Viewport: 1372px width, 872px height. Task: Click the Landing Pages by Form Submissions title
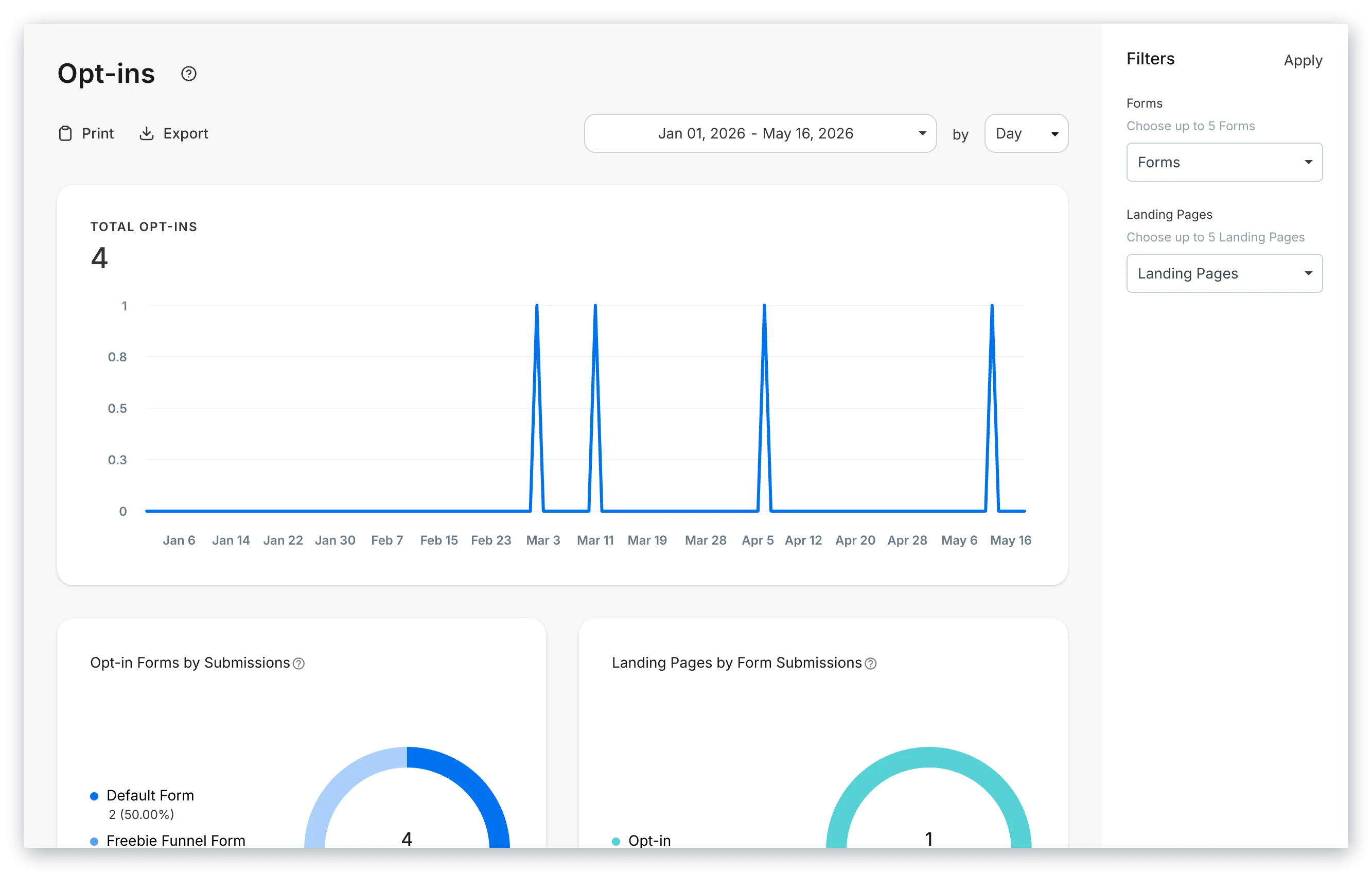coord(737,663)
